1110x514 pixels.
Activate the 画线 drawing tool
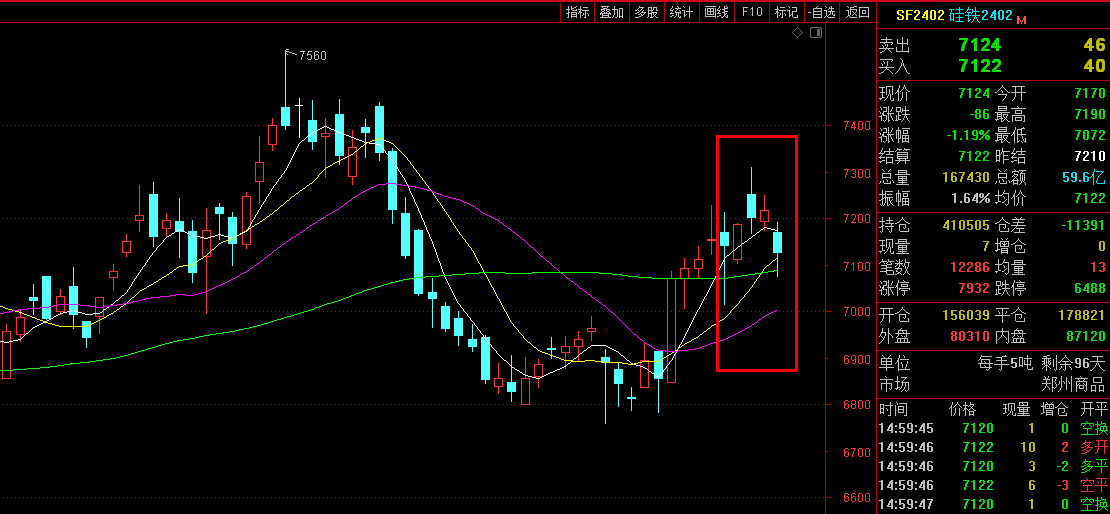pos(716,12)
